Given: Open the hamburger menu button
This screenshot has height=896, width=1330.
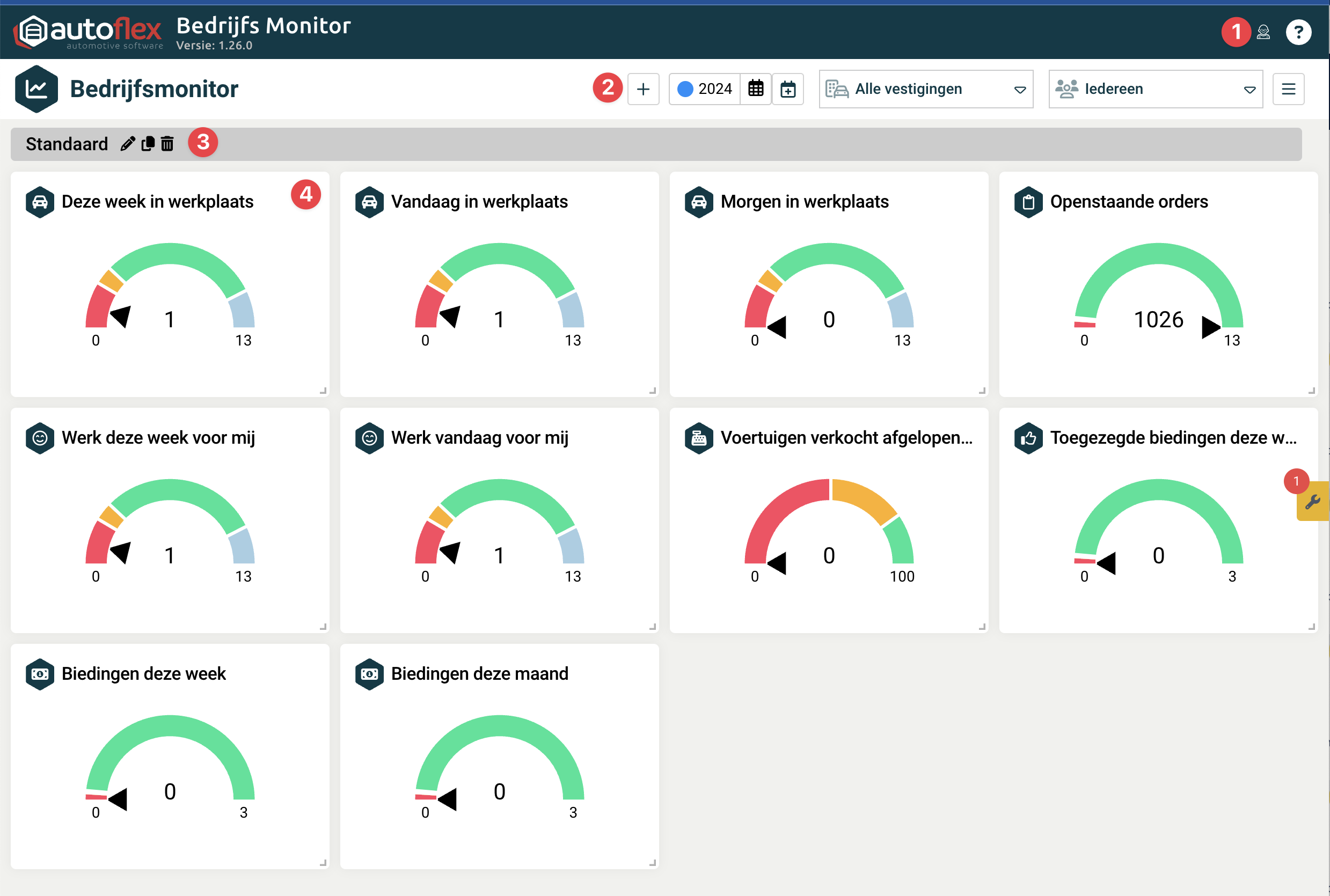Looking at the screenshot, I should (1288, 89).
